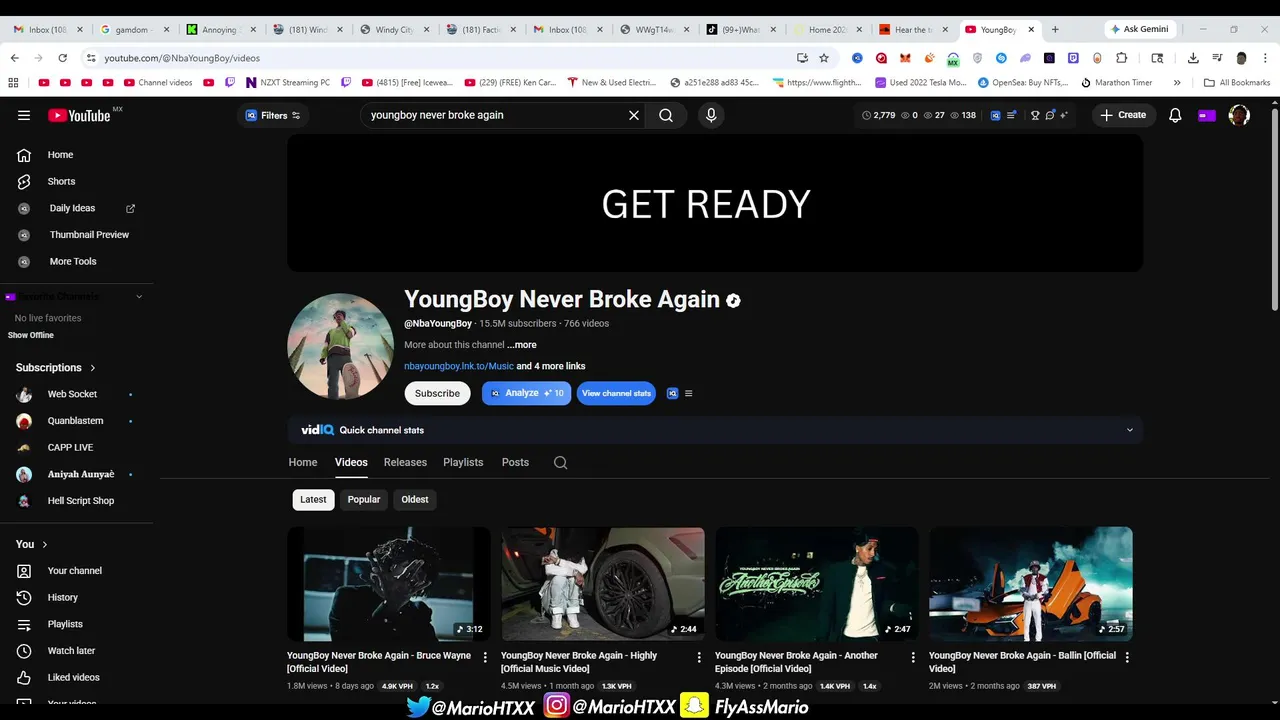Click the YouTube logo

pos(79,115)
